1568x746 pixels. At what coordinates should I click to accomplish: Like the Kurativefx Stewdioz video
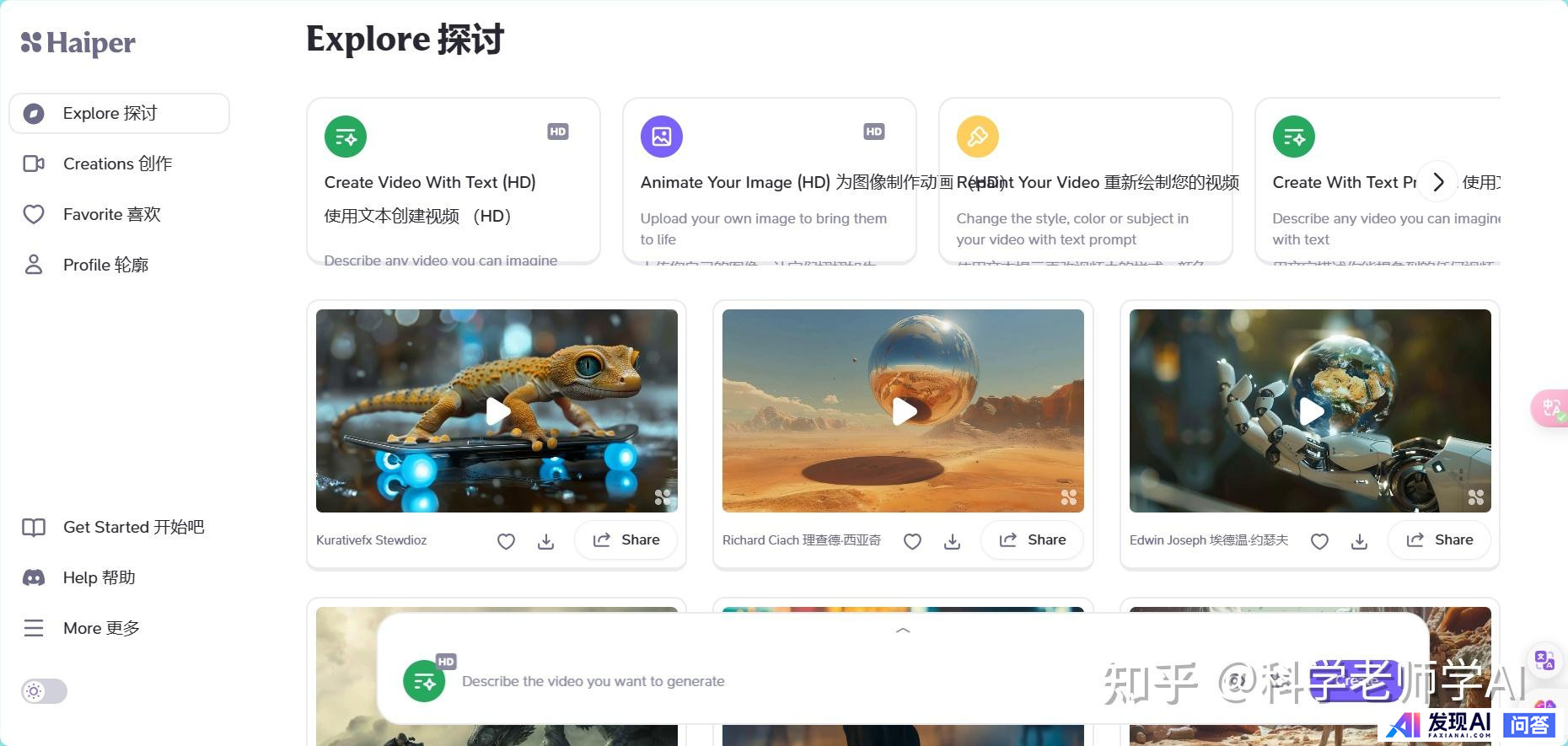click(x=506, y=541)
